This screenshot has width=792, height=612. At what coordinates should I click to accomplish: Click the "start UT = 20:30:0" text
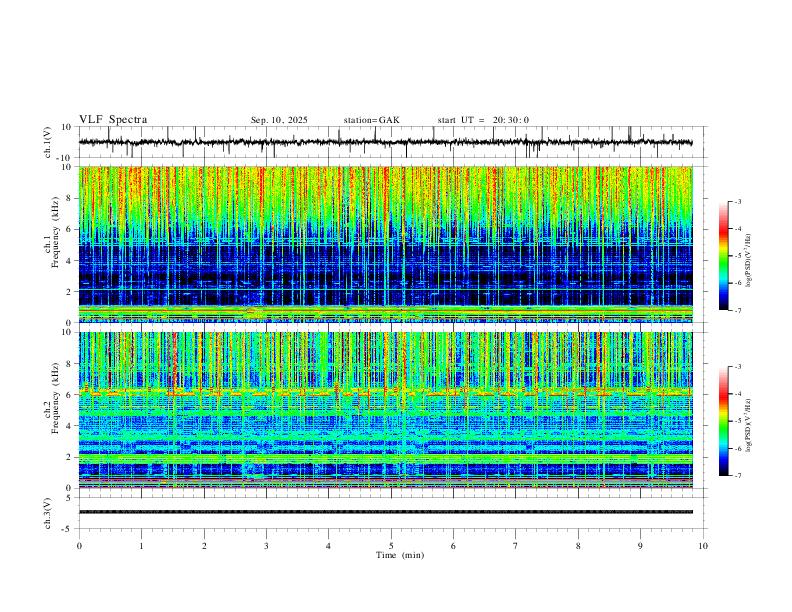click(x=483, y=120)
